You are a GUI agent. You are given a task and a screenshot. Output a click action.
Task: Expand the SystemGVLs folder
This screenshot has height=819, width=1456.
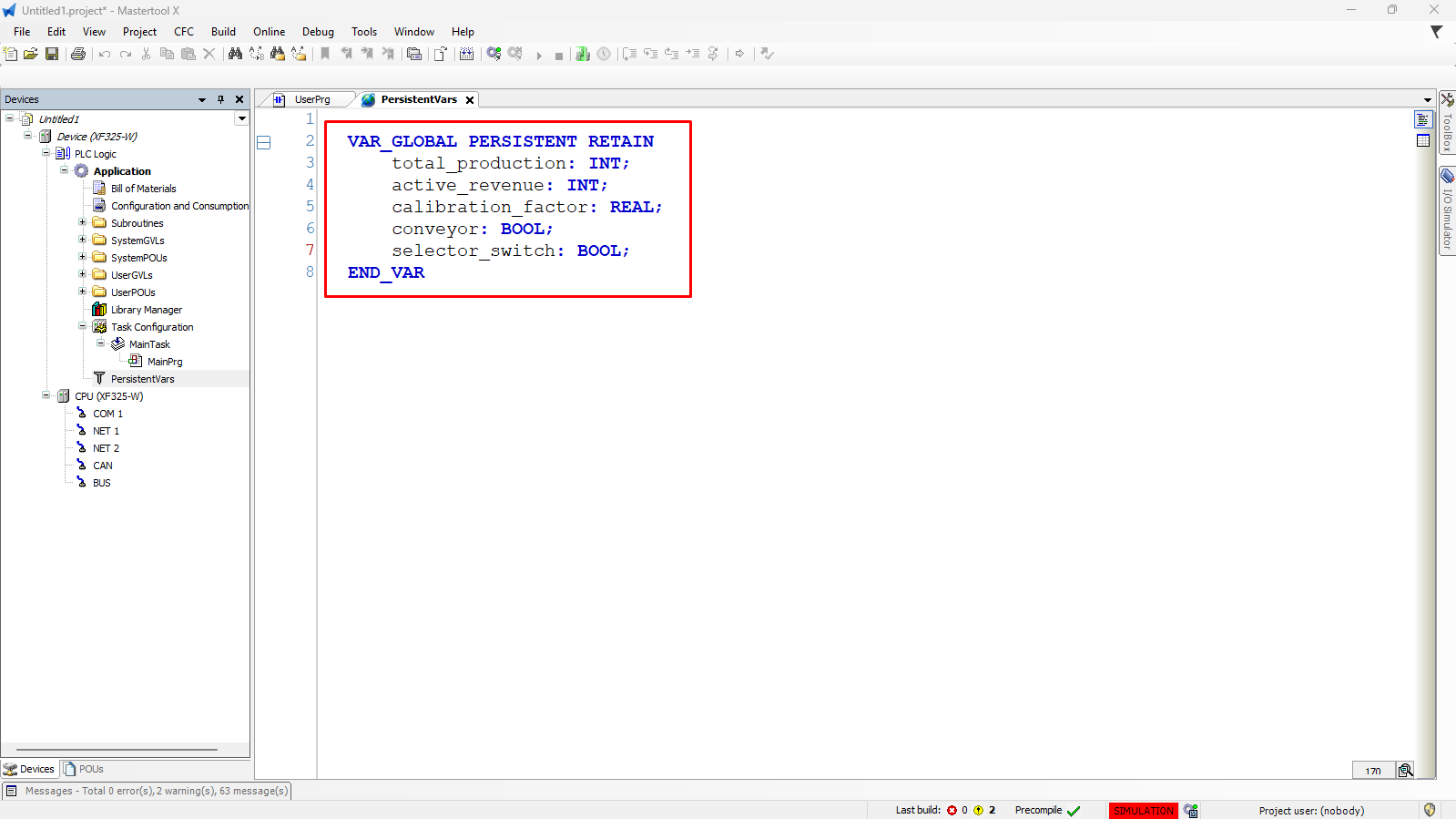tap(82, 241)
